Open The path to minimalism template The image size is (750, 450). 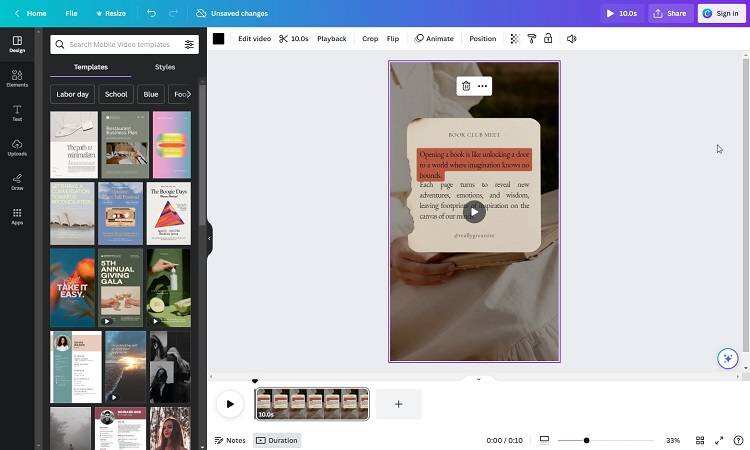click(x=74, y=145)
